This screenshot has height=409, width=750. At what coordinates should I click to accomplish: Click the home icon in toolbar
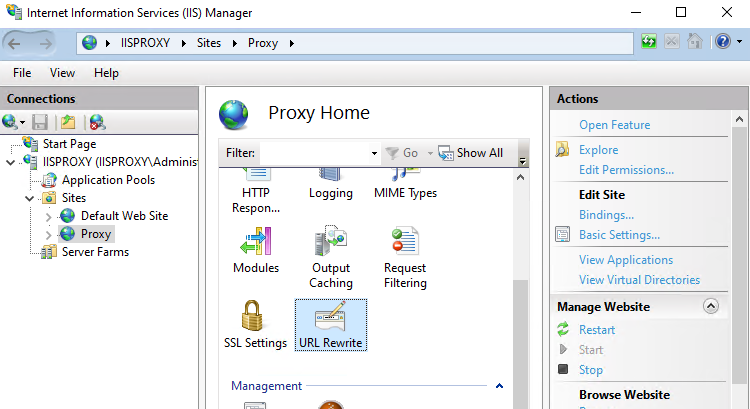695,42
